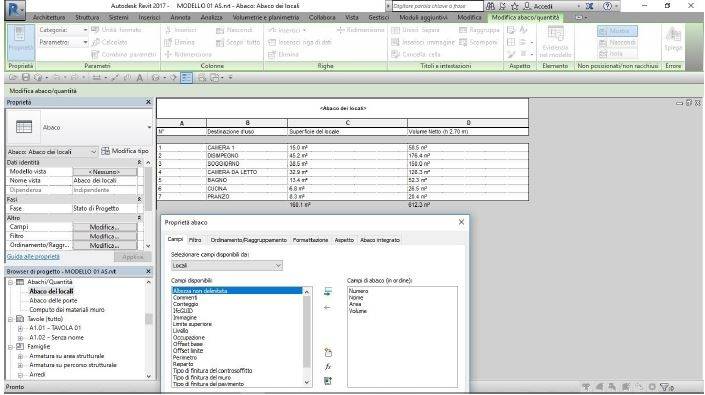705x395 pixels.
Task: Click the favorites star icon in title bar
Action: coord(514,6)
